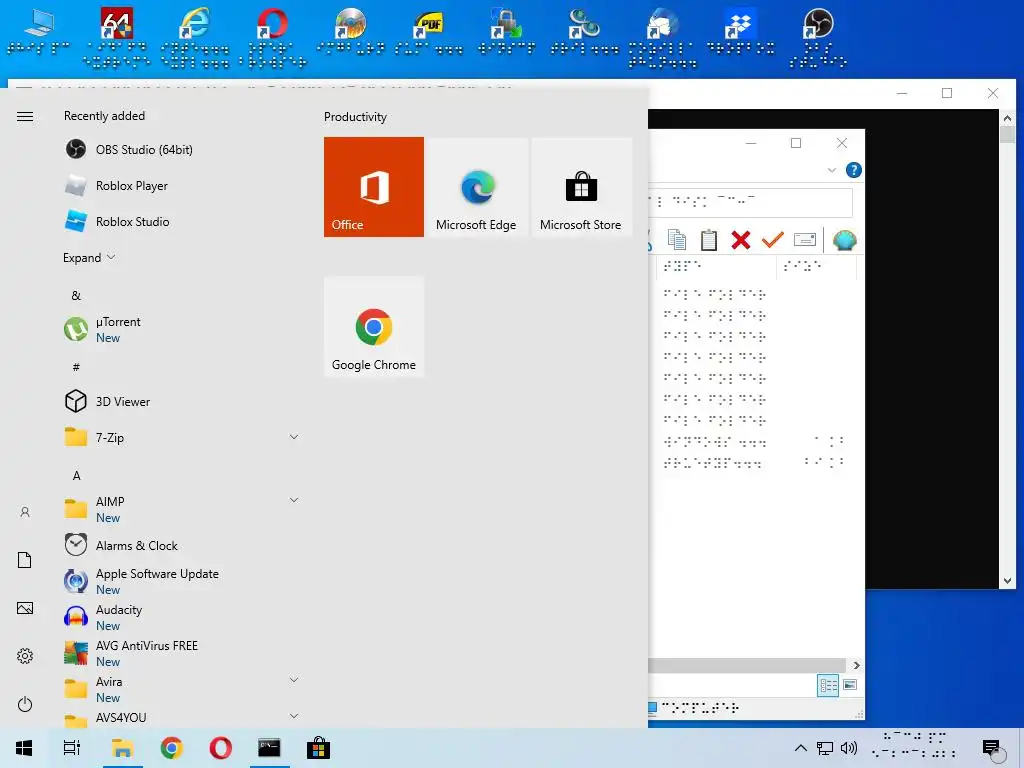The image size is (1024, 768).
Task: Click the blue help question mark icon
Action: coord(854,170)
